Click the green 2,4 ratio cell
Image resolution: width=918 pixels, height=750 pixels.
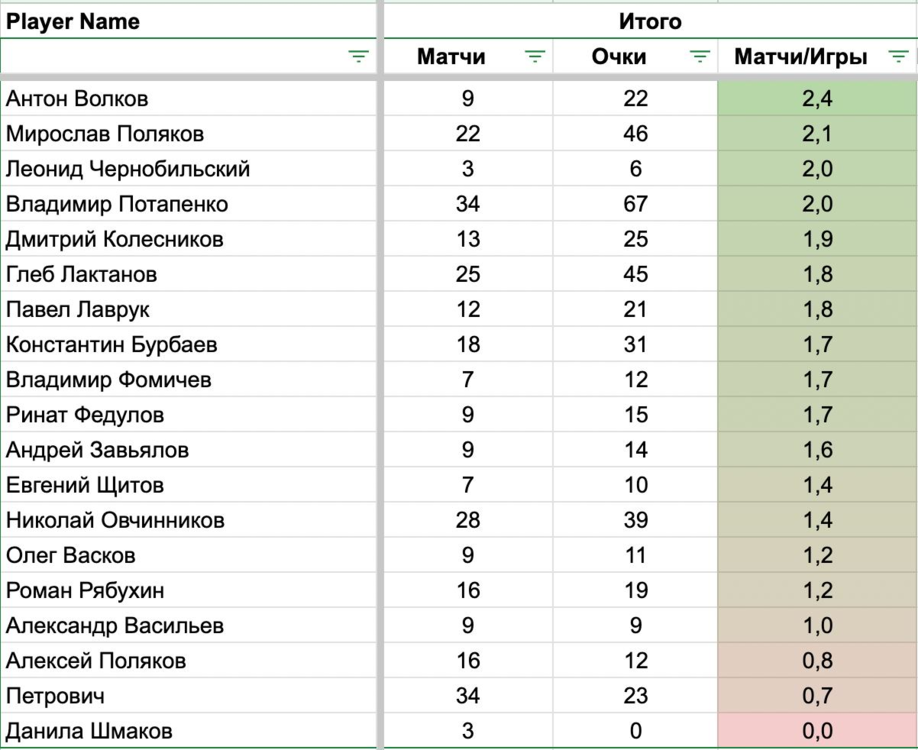pyautogui.click(x=817, y=98)
